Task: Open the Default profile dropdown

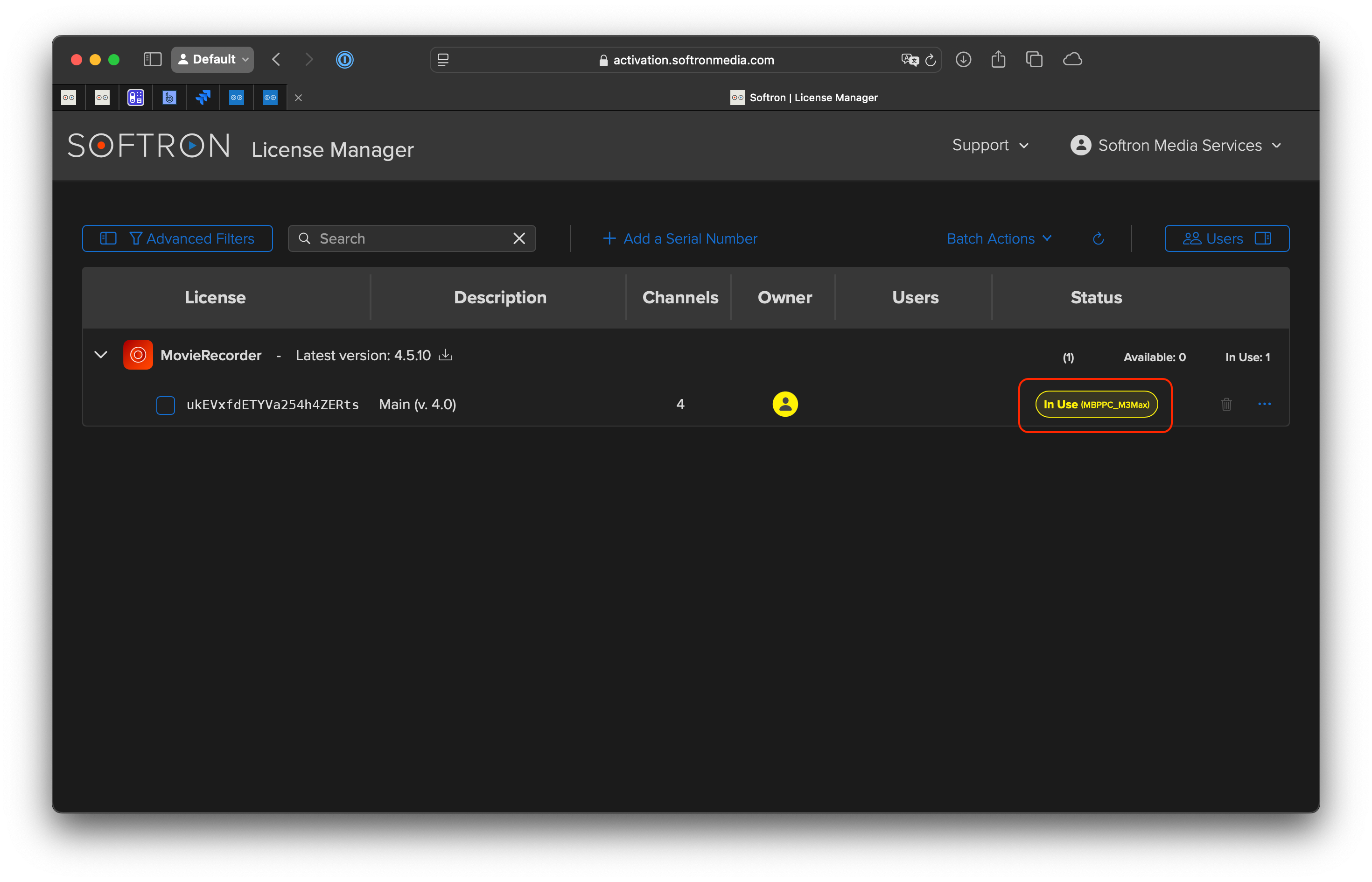Action: pyautogui.click(x=212, y=60)
